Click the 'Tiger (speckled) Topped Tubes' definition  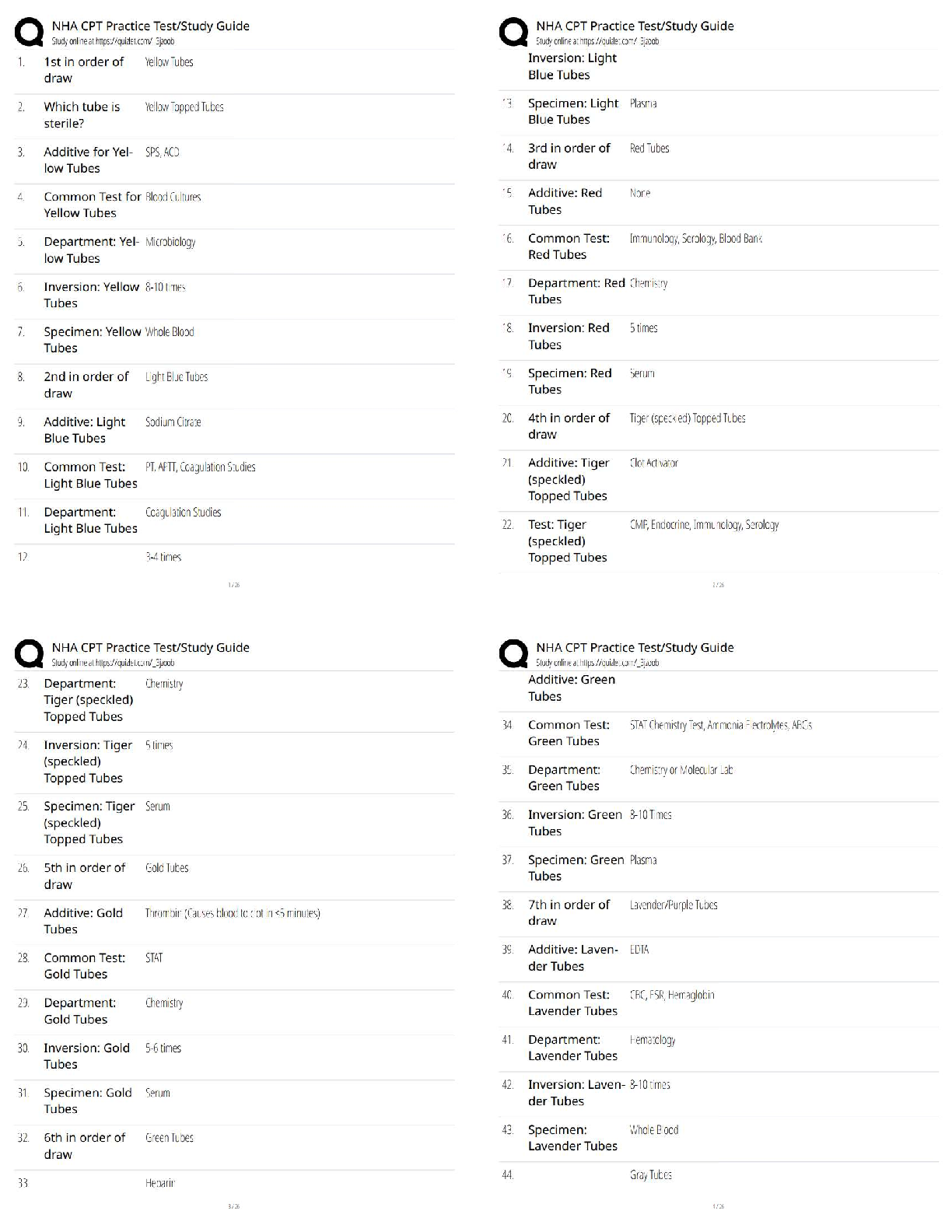(x=688, y=418)
